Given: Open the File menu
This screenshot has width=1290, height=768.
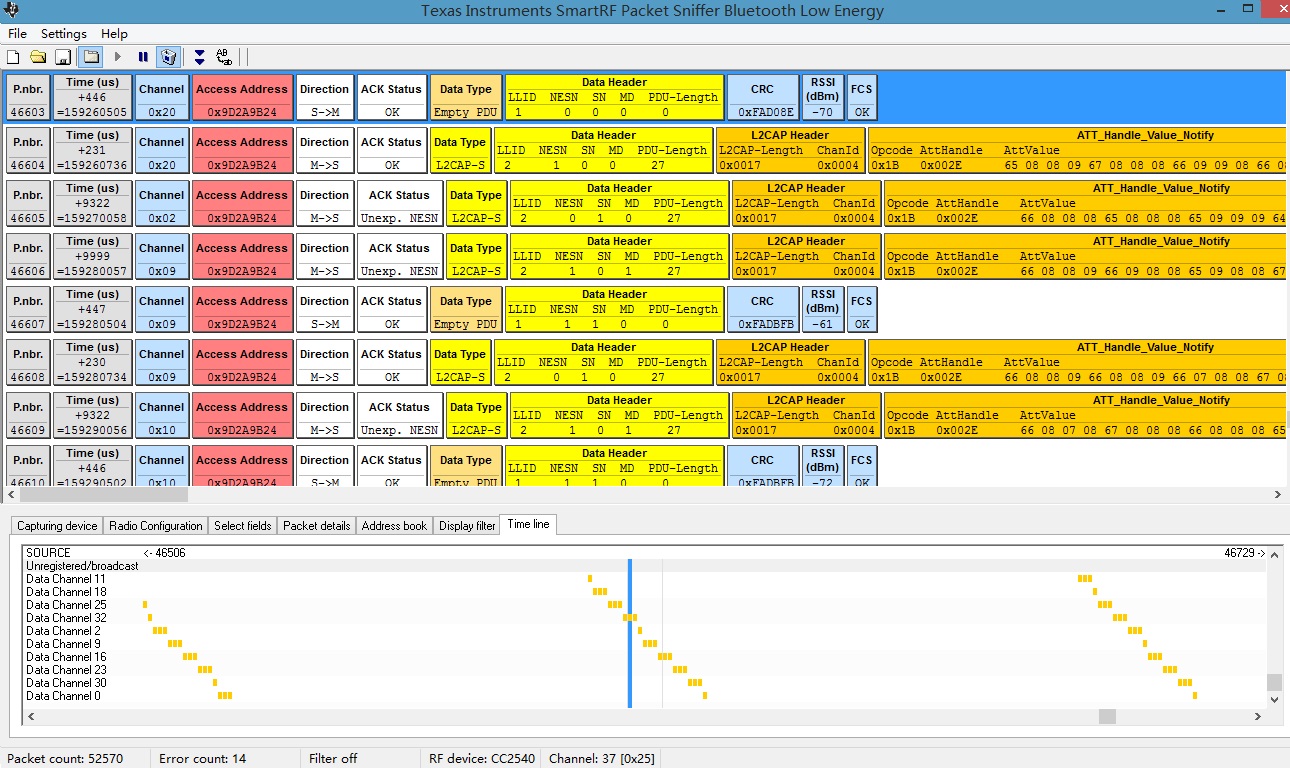Looking at the screenshot, I should pos(17,34).
